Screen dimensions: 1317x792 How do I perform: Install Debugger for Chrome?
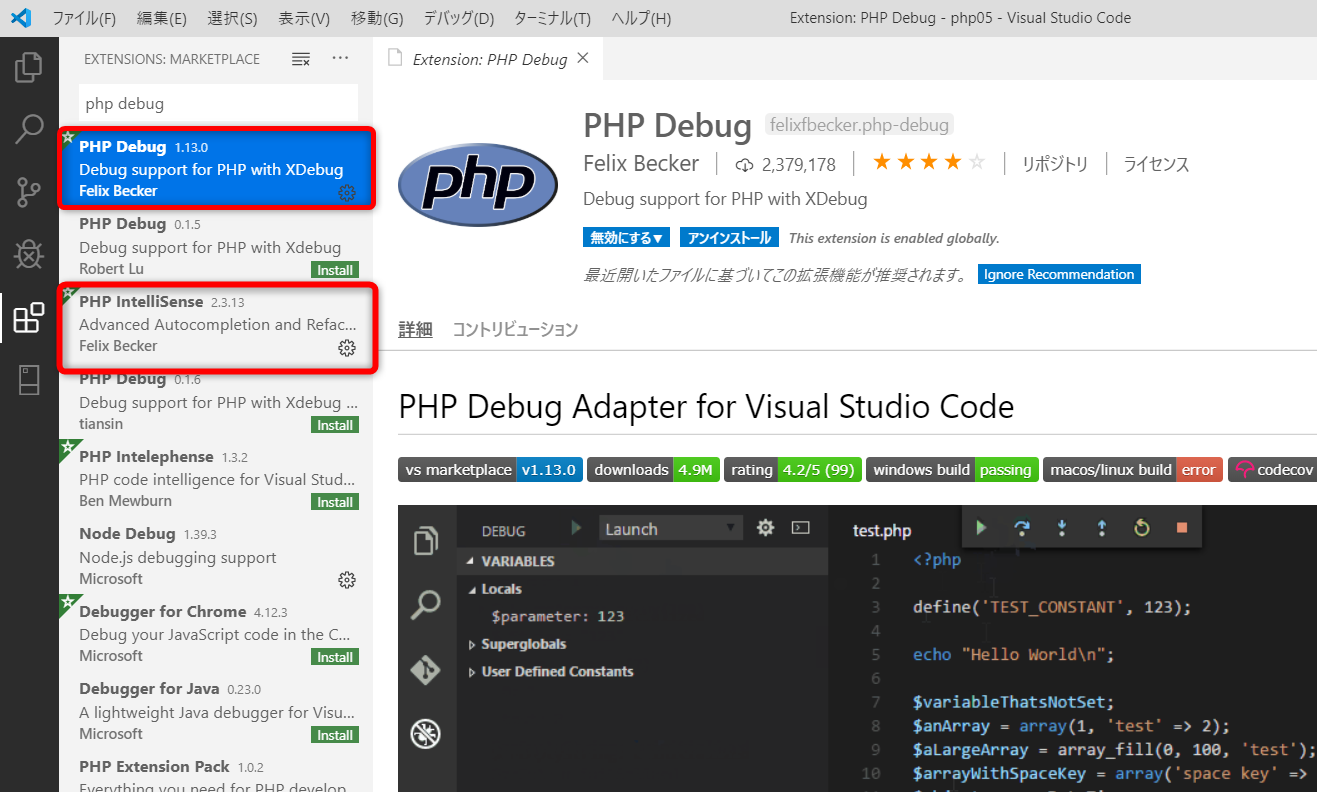(335, 657)
